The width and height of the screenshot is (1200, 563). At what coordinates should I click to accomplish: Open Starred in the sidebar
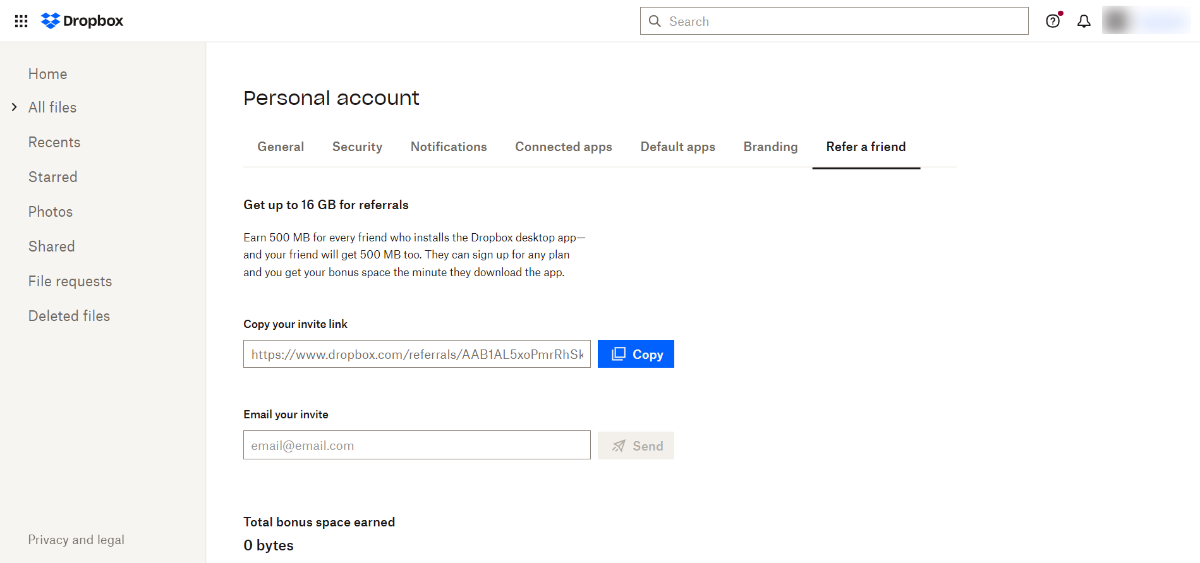tap(53, 177)
